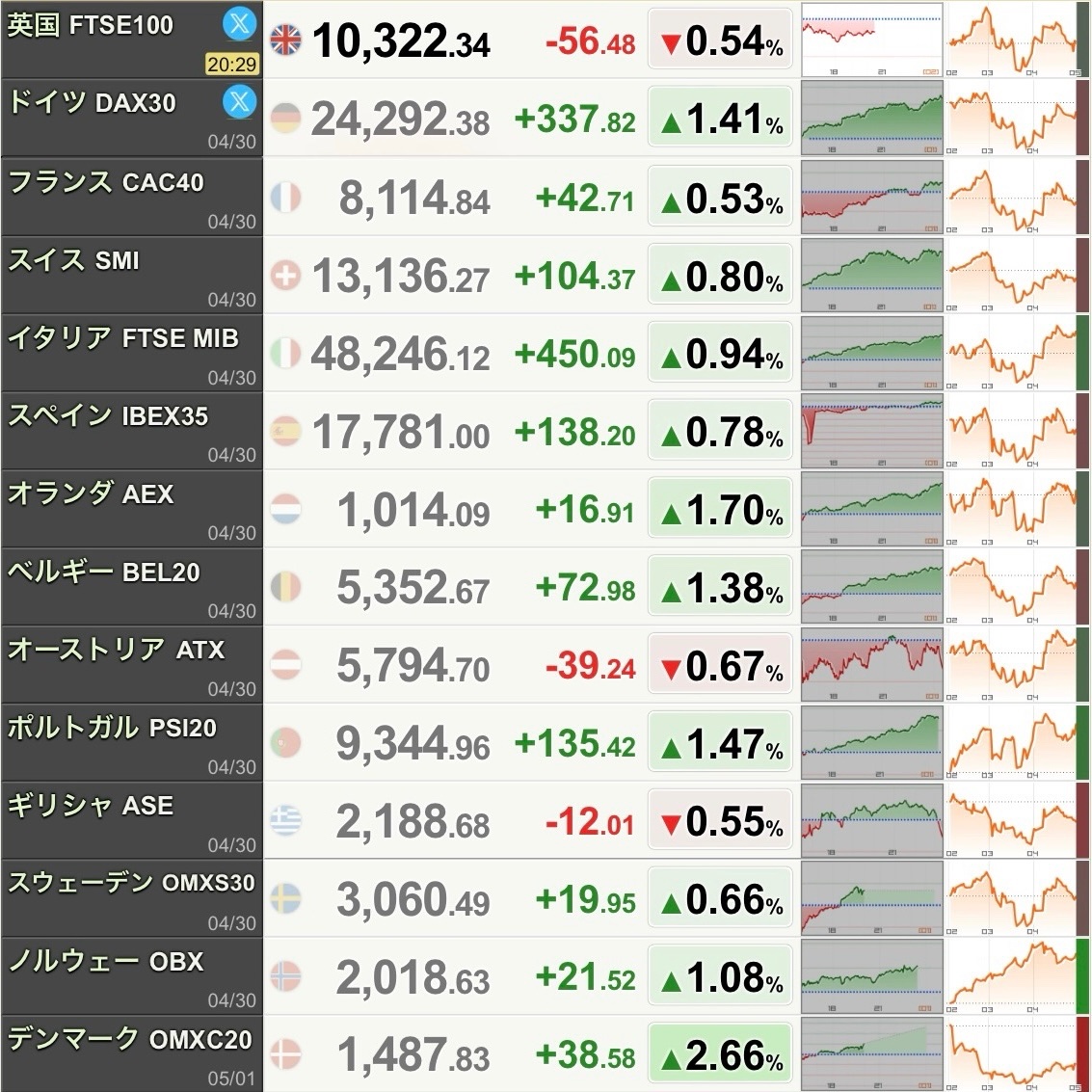
Task: Click the Norway flag icon
Action: pos(285,977)
